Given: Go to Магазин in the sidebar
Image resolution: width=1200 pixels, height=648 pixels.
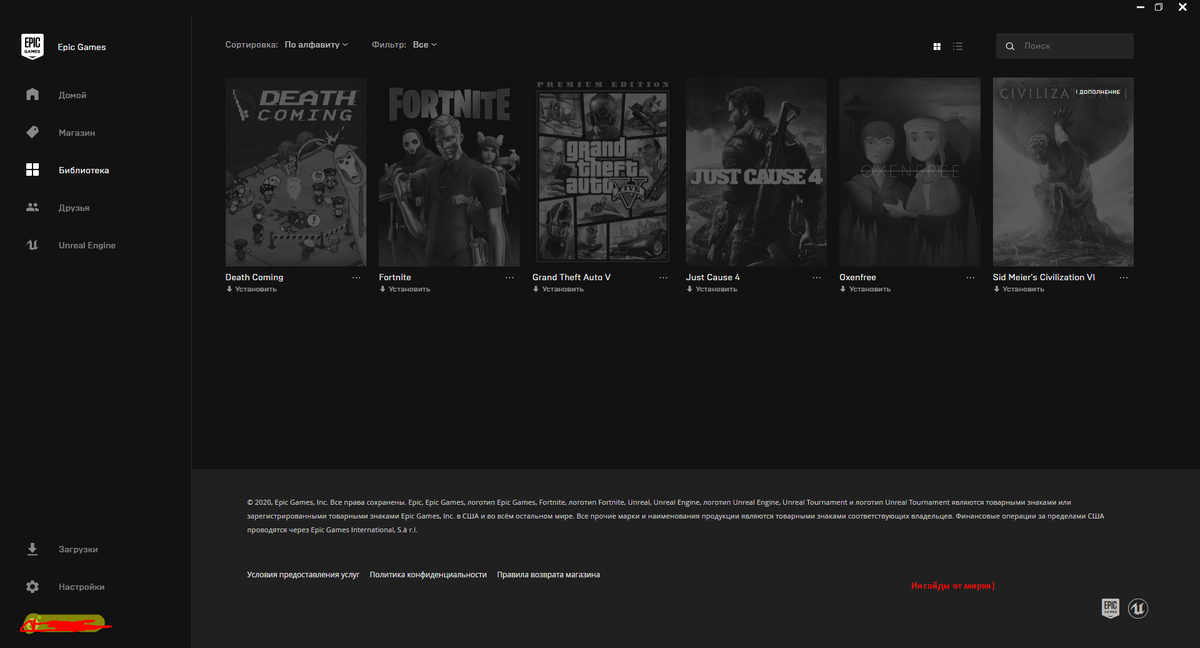Looking at the screenshot, I should pyautogui.click(x=77, y=132).
